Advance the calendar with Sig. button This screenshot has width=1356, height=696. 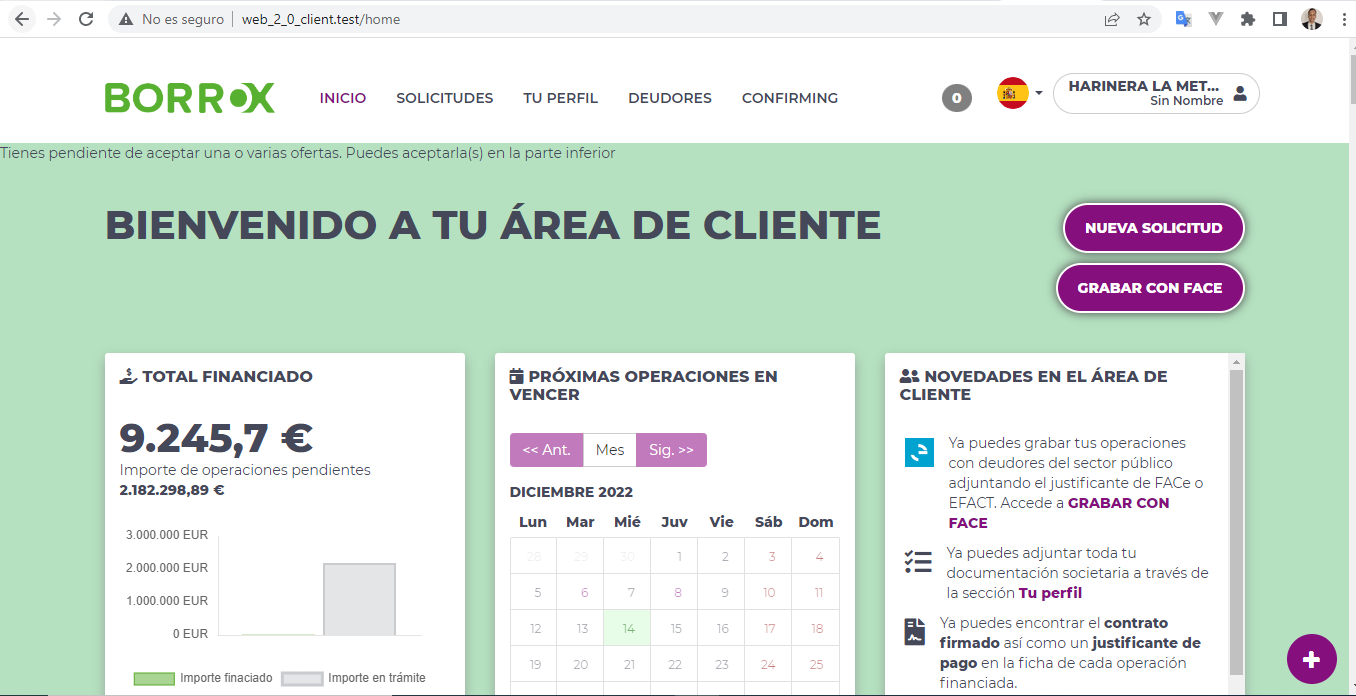pos(671,449)
